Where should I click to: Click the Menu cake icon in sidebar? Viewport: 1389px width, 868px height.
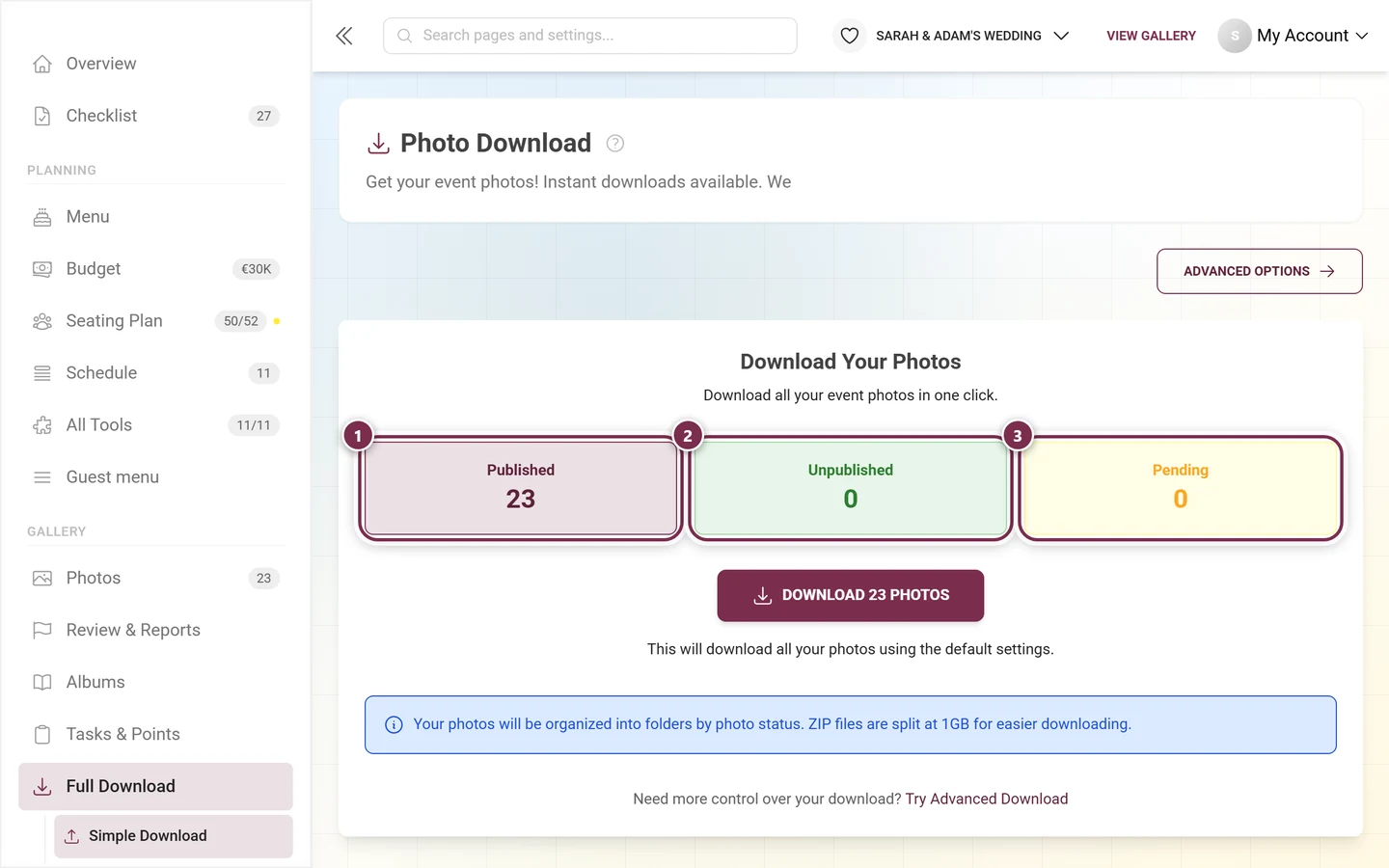click(42, 217)
